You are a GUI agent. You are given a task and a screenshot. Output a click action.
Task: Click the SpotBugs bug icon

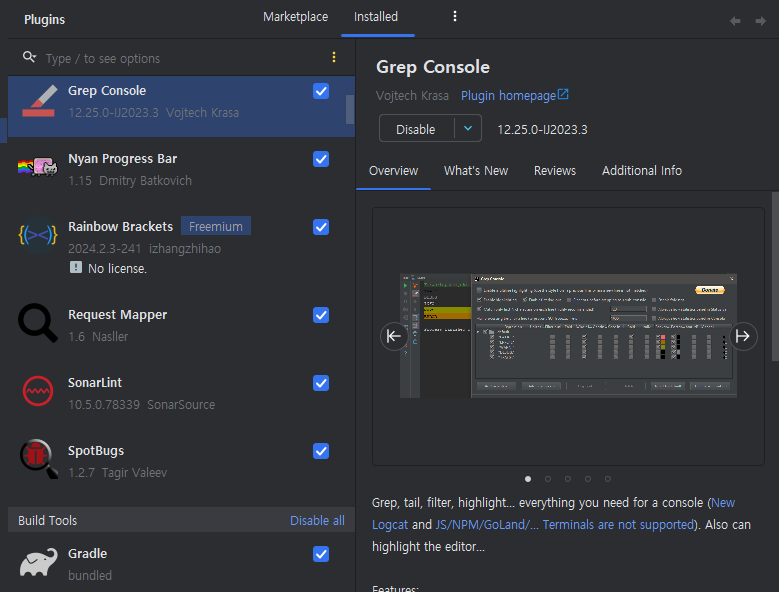tap(38, 459)
